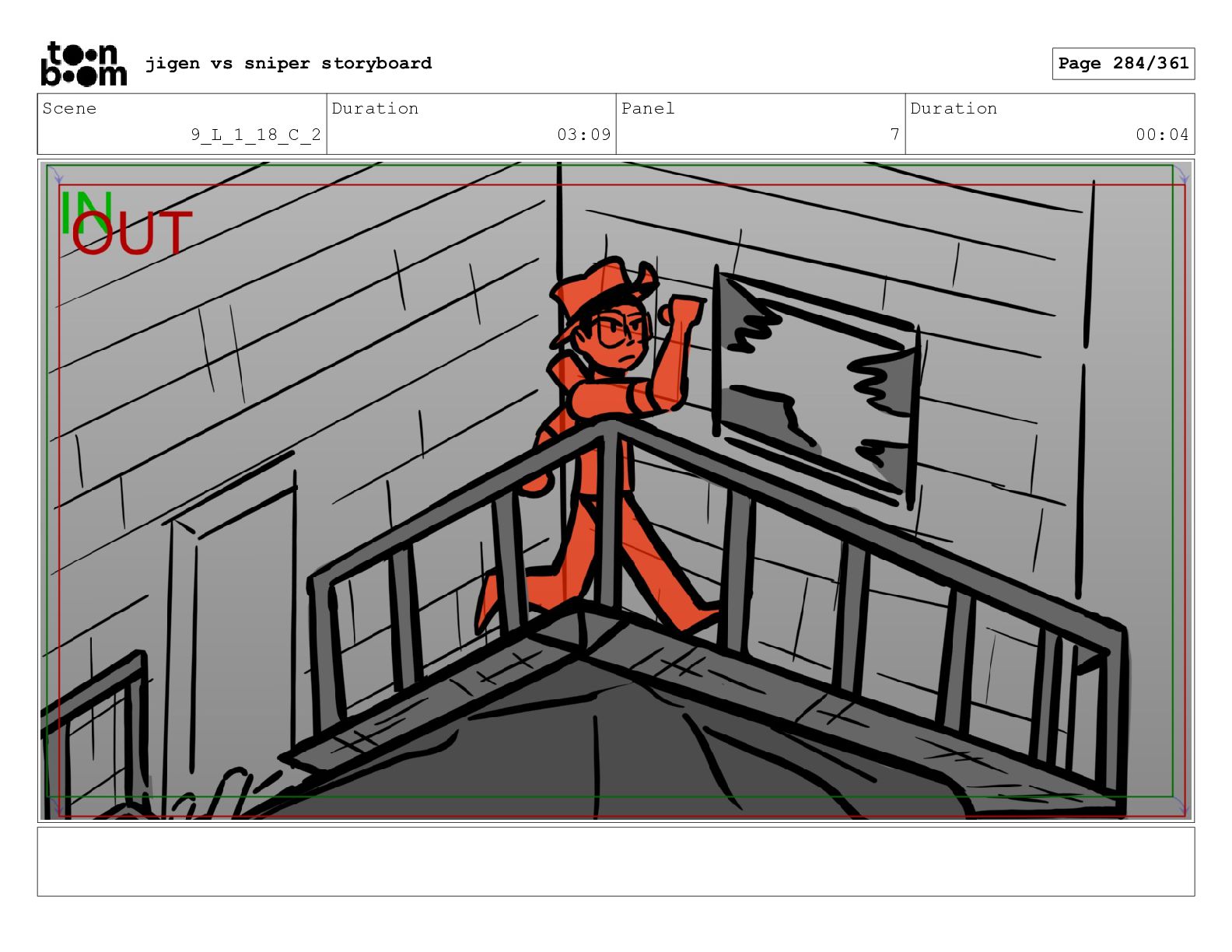Select the 'Scene' header label
The image size is (1232, 952).
pyautogui.click(x=69, y=108)
